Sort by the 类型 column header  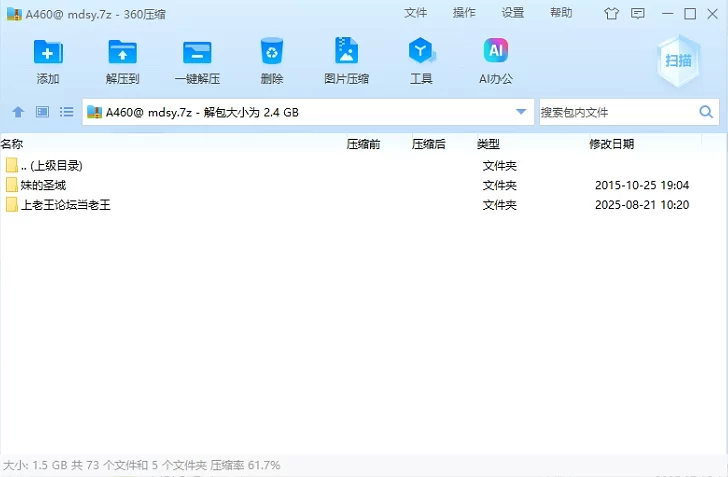[x=488, y=144]
